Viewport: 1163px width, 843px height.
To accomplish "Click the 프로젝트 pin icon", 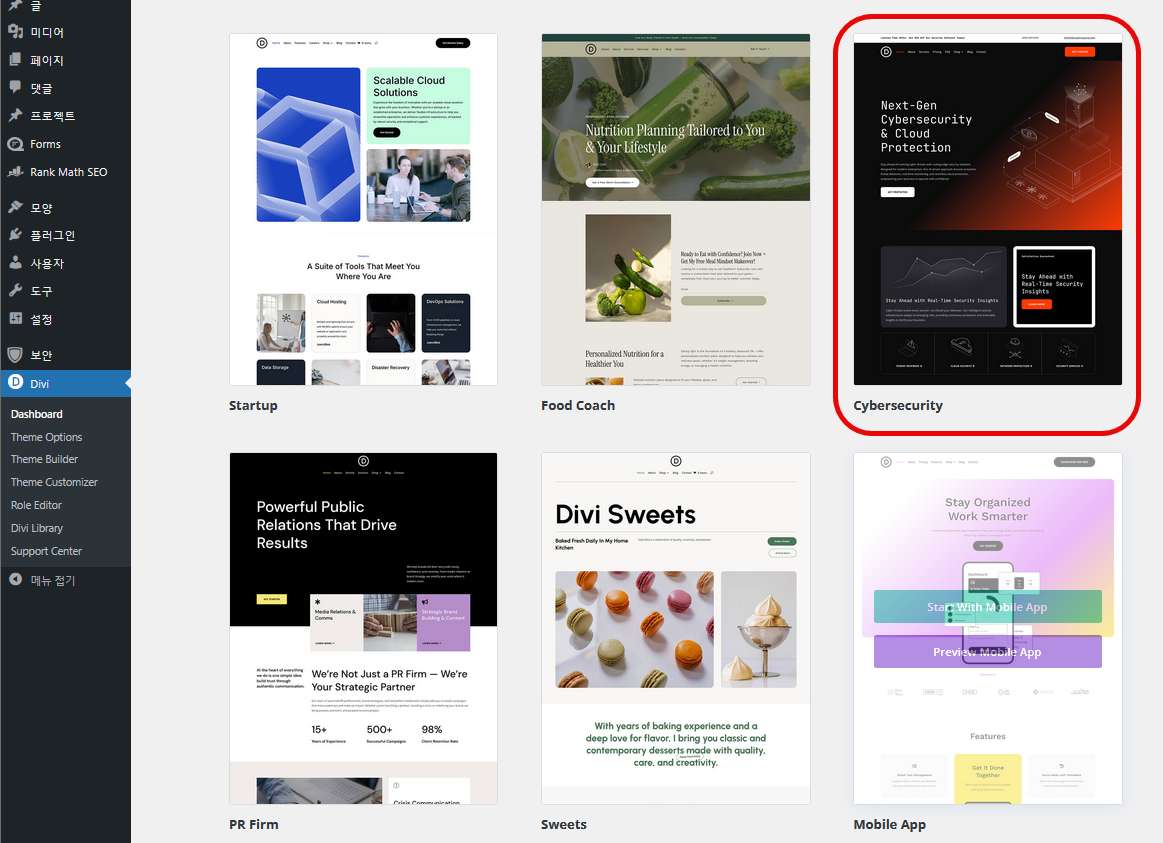I will point(16,115).
